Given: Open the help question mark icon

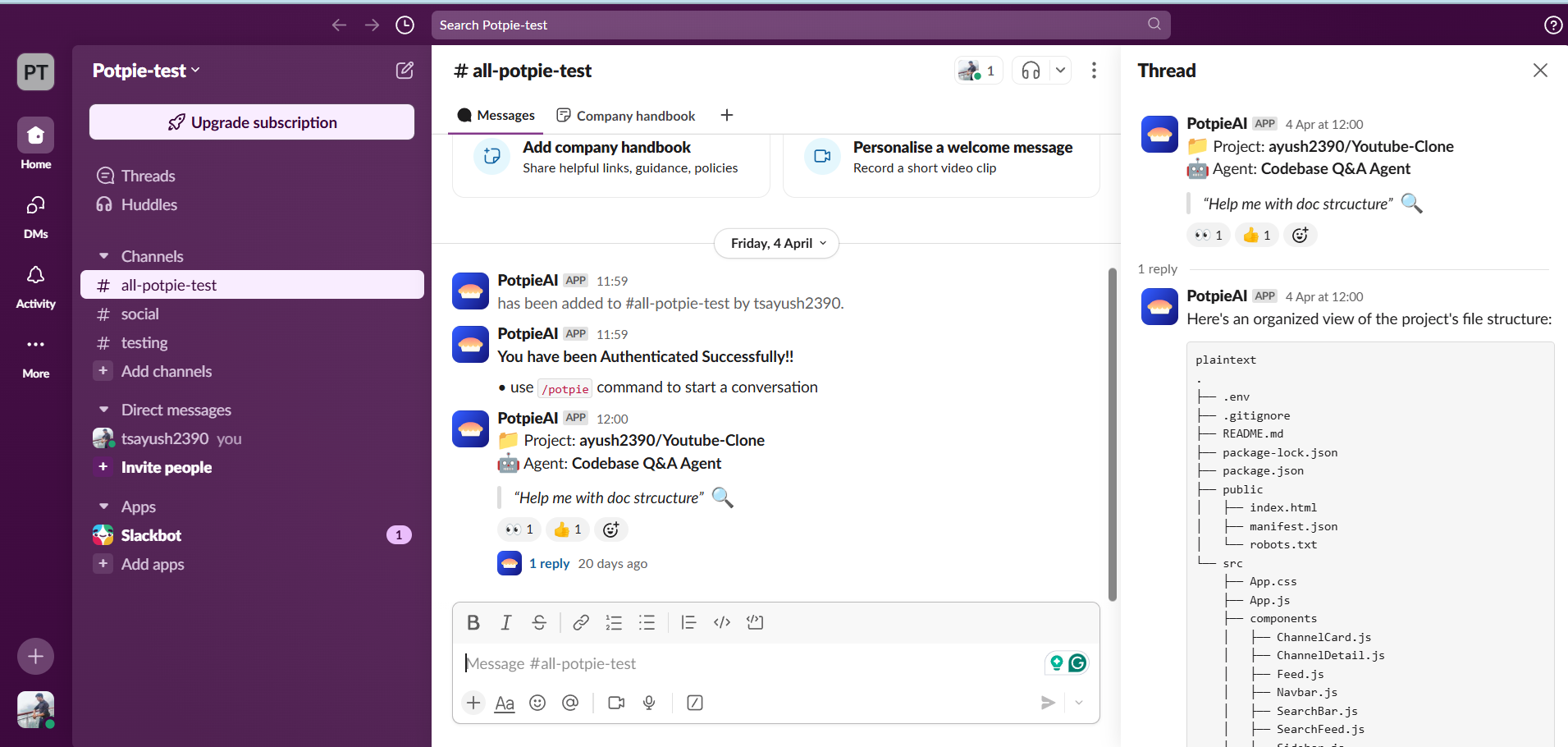Looking at the screenshot, I should point(1552,25).
